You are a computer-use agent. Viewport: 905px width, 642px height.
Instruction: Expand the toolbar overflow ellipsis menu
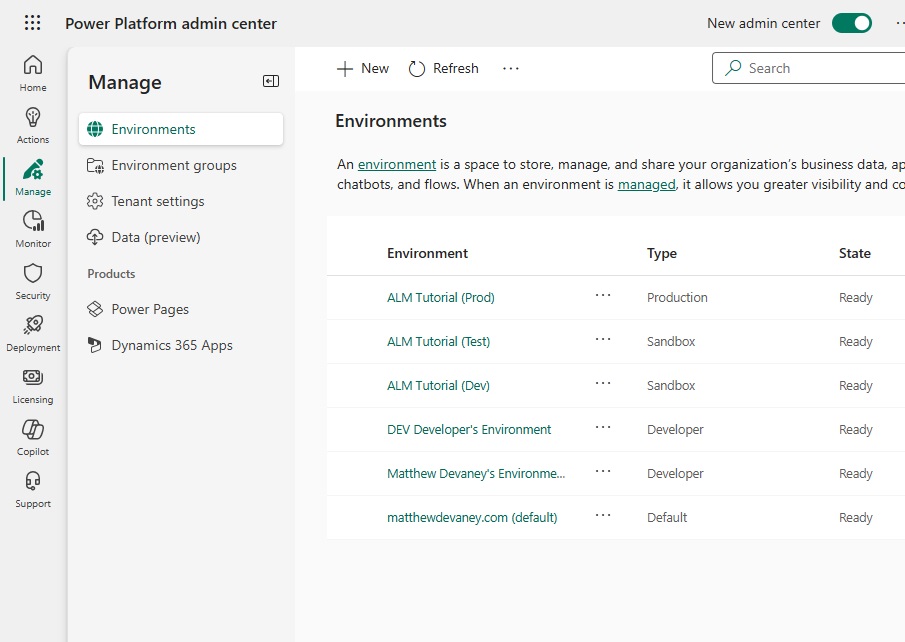click(511, 68)
